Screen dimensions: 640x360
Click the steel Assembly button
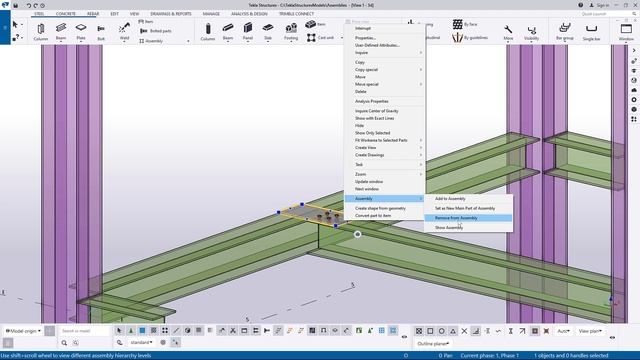click(x=151, y=41)
